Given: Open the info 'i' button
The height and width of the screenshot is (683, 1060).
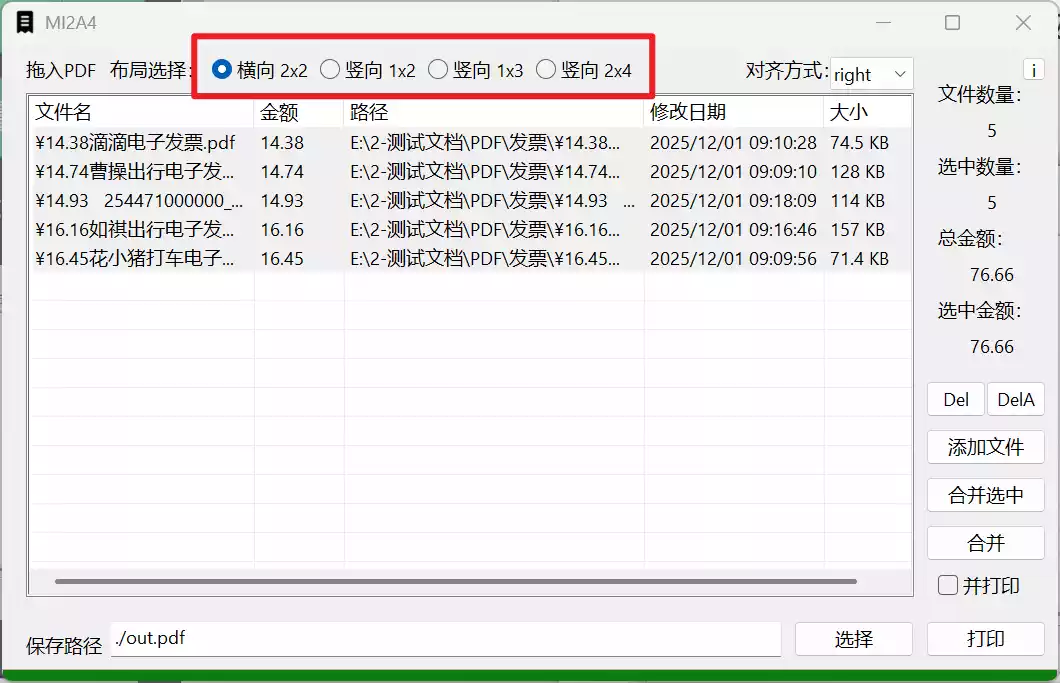Looking at the screenshot, I should coord(1034,70).
